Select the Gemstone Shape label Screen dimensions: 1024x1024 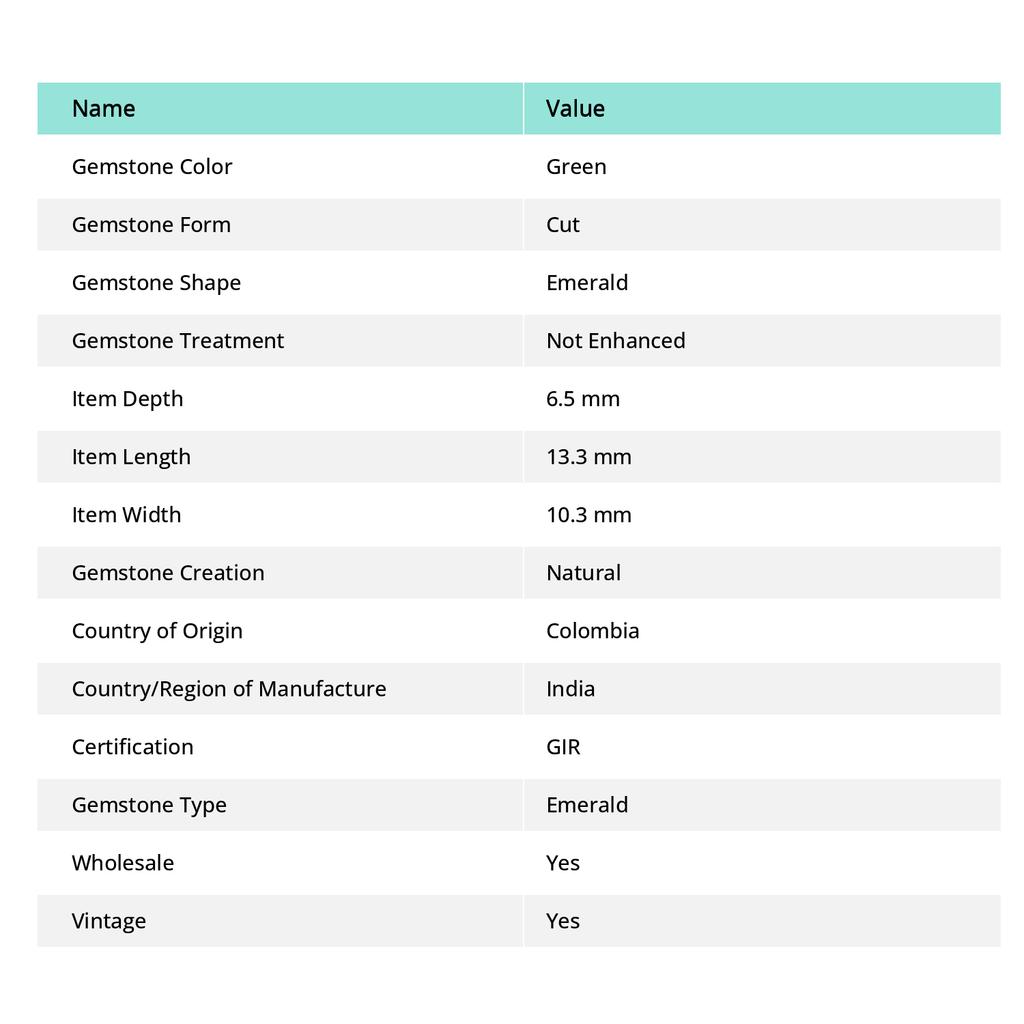[156, 283]
